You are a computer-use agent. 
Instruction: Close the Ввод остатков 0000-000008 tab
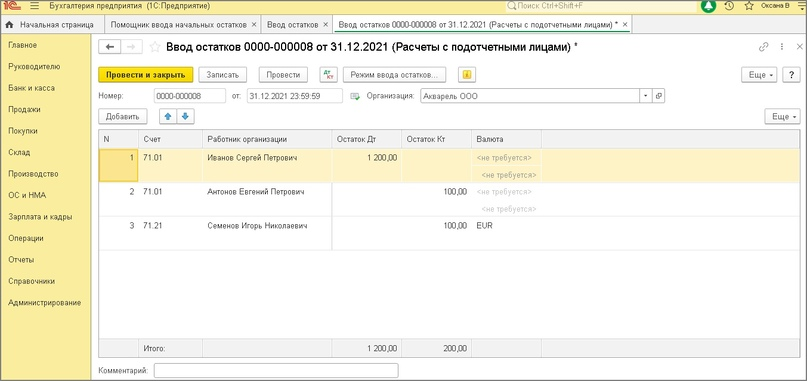tap(625, 24)
